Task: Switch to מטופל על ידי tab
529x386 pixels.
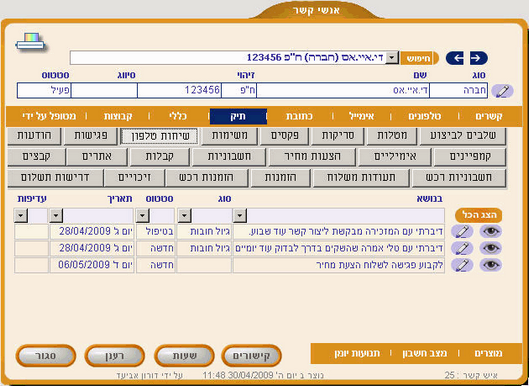Action: click(x=49, y=116)
